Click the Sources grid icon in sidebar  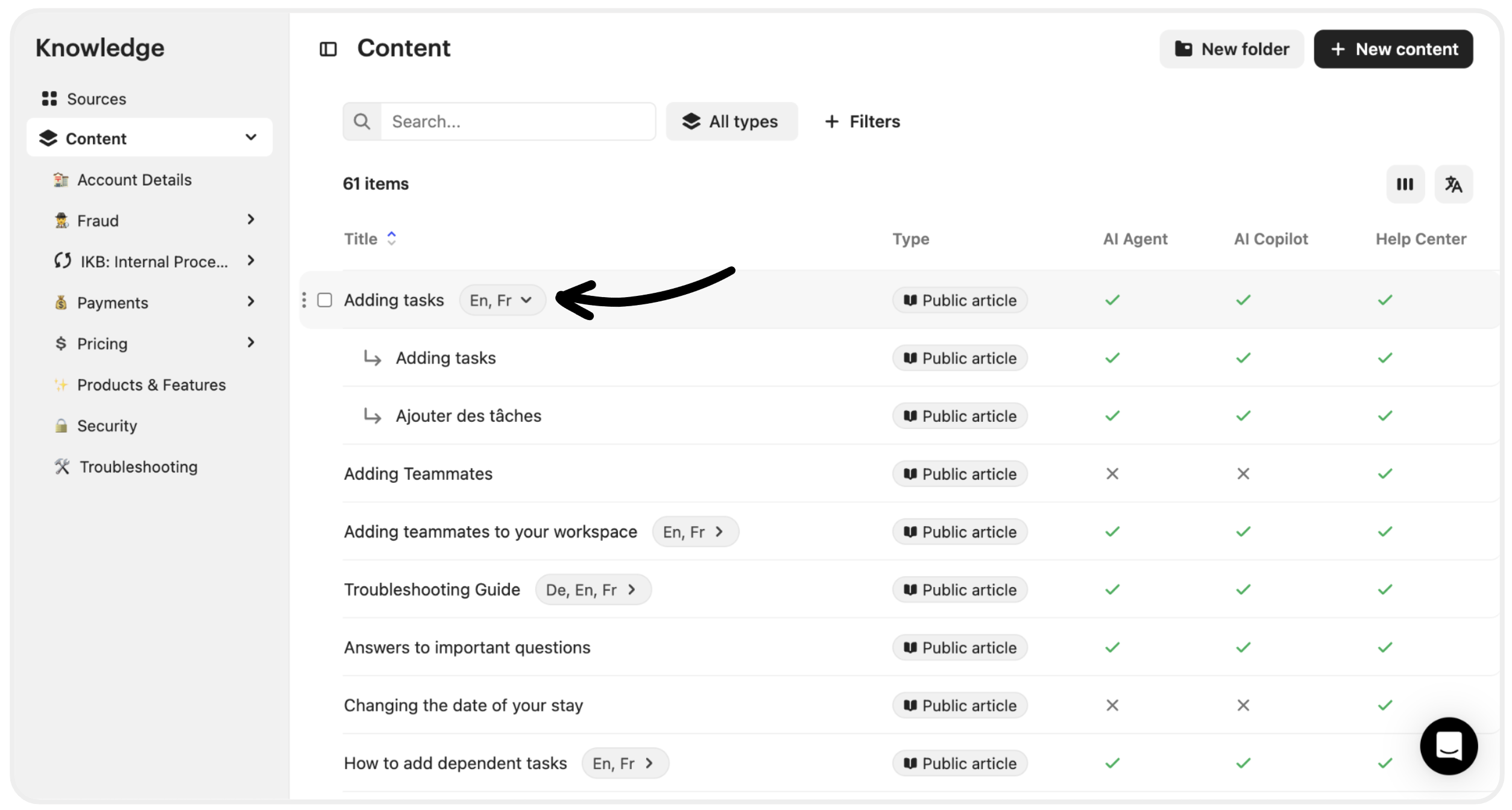49,99
